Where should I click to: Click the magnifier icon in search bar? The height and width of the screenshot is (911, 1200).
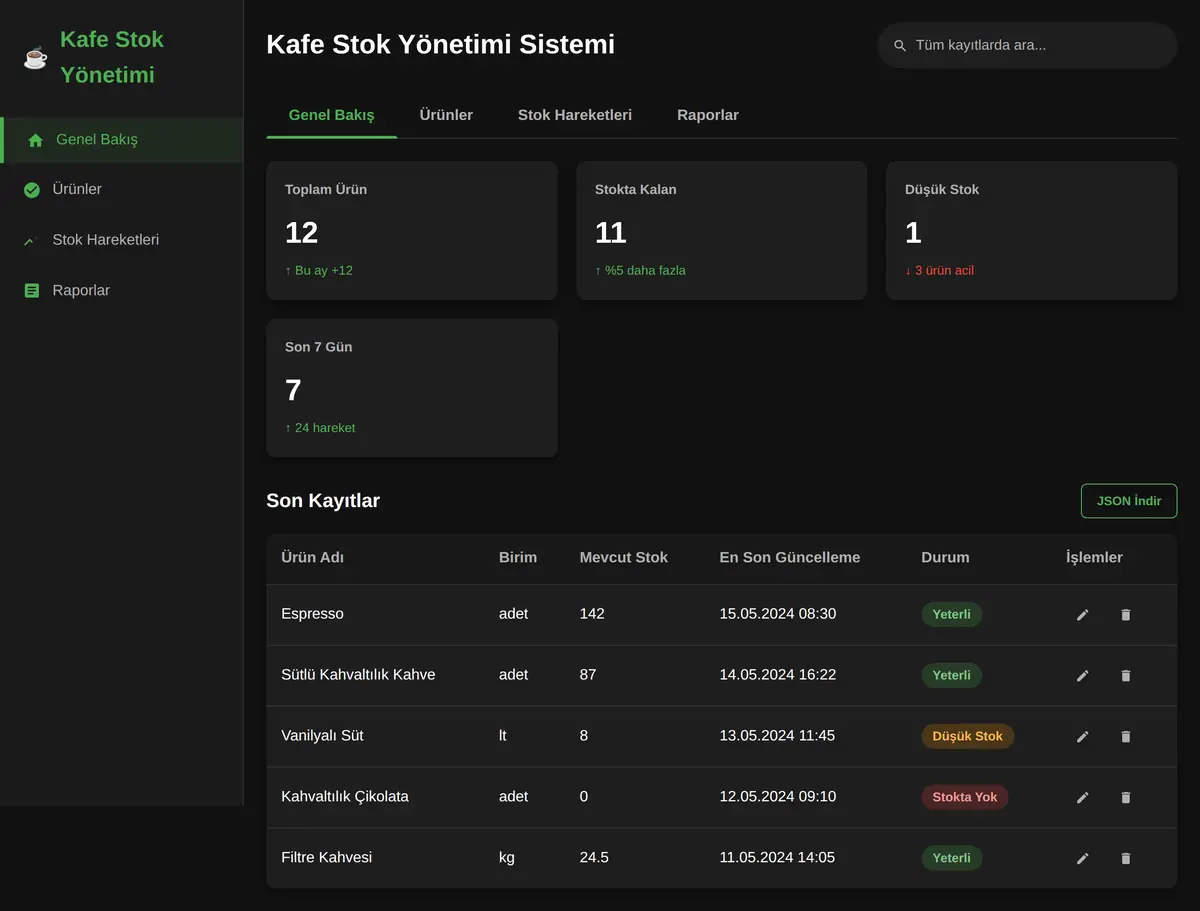900,46
